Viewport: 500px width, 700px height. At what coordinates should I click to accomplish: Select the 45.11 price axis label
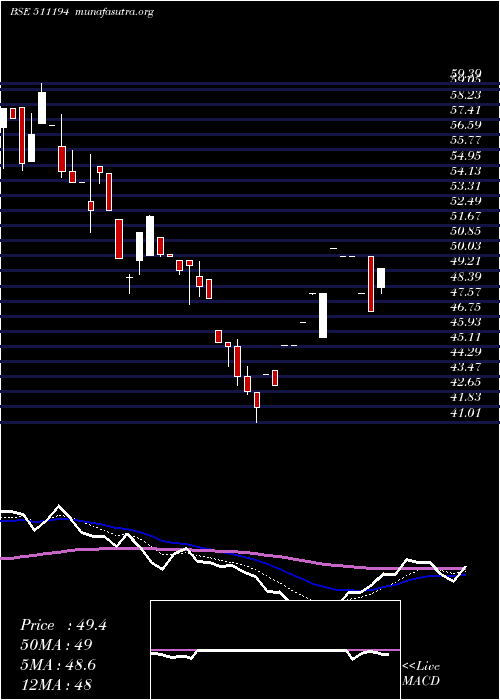click(x=465, y=338)
